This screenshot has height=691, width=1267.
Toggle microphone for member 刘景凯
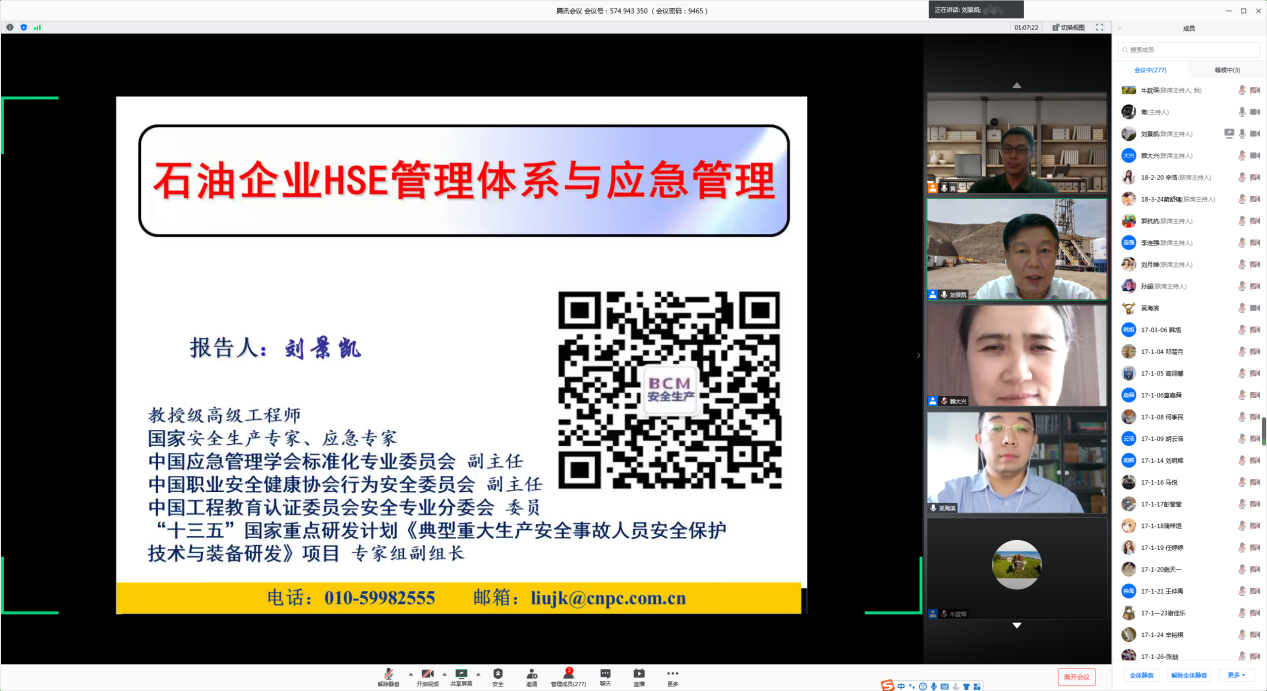1242,134
